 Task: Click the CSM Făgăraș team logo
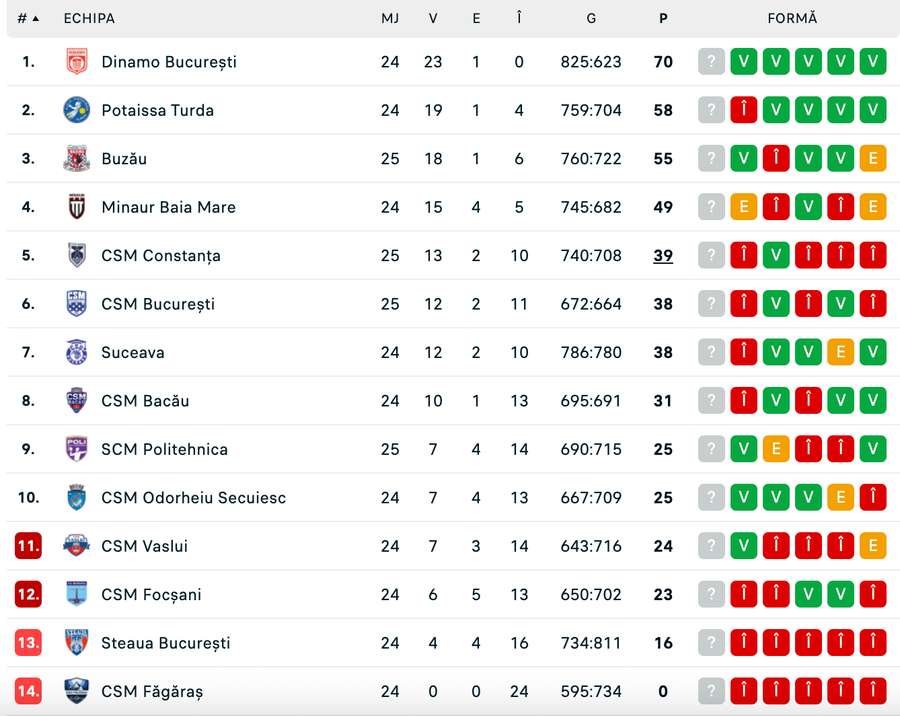[76, 691]
